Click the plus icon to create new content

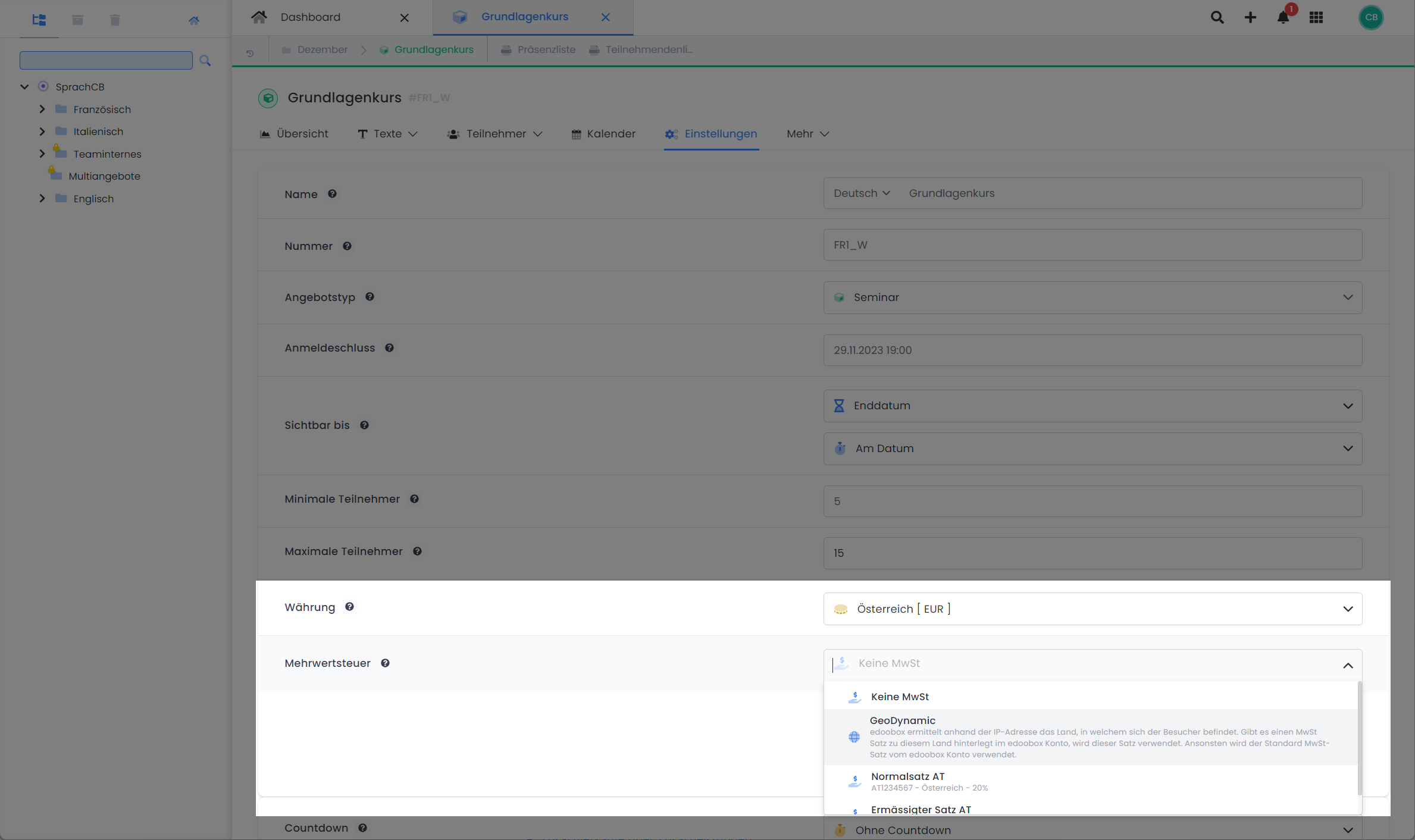(1250, 17)
